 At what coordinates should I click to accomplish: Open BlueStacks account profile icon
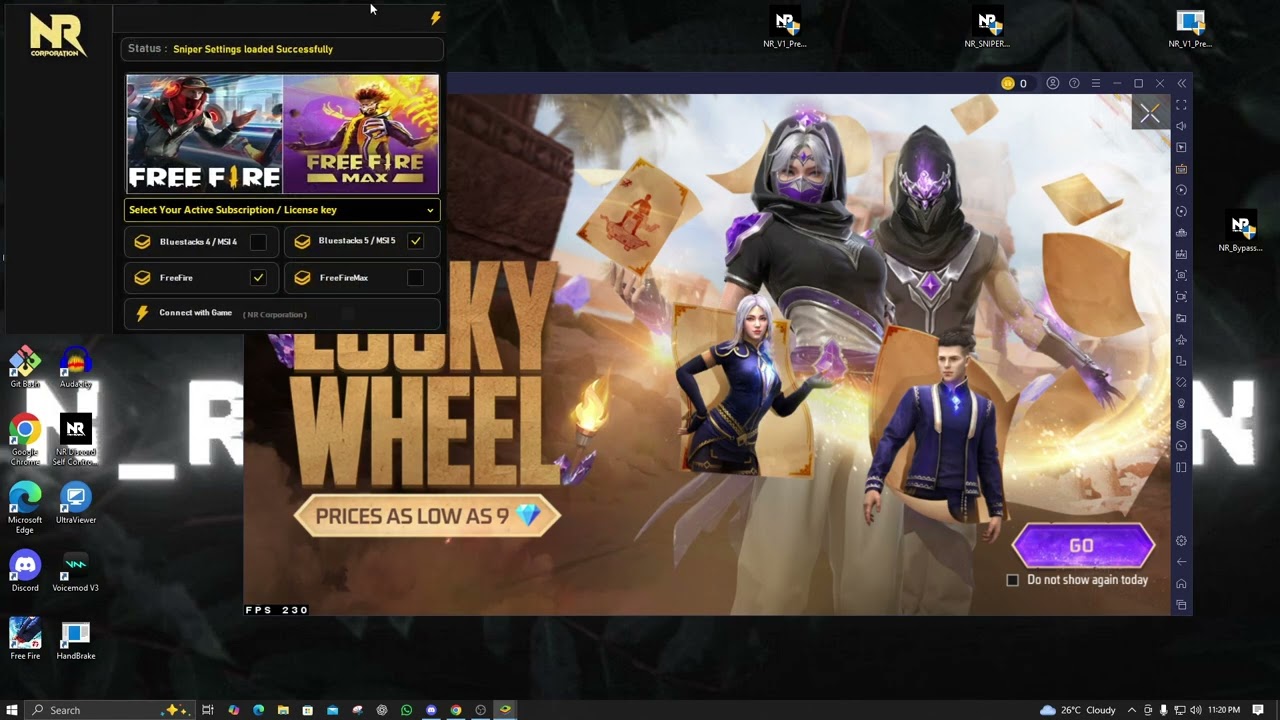1053,83
